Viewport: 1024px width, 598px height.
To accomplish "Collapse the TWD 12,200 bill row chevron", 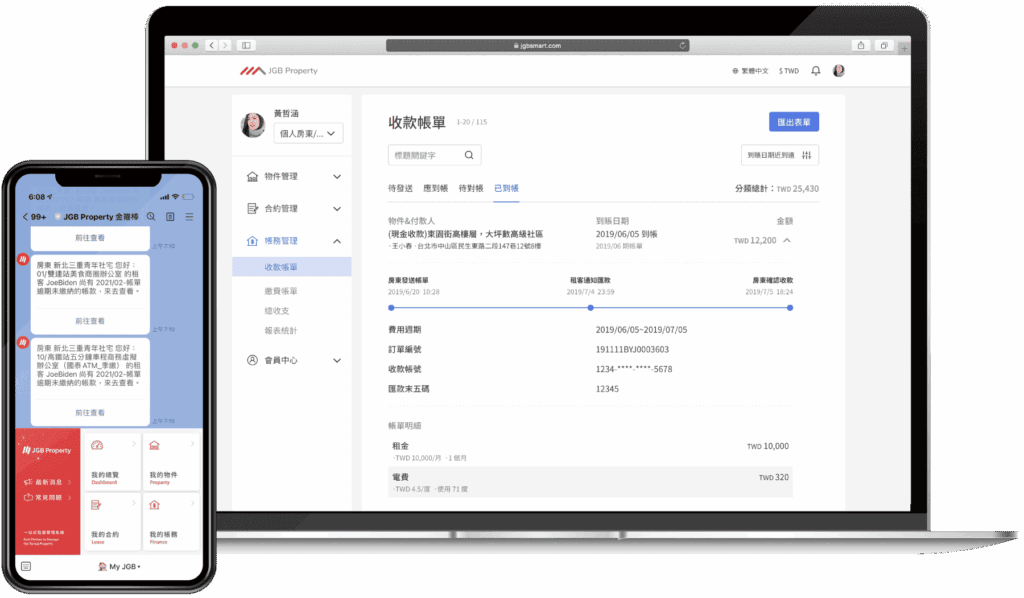I will click(x=787, y=240).
